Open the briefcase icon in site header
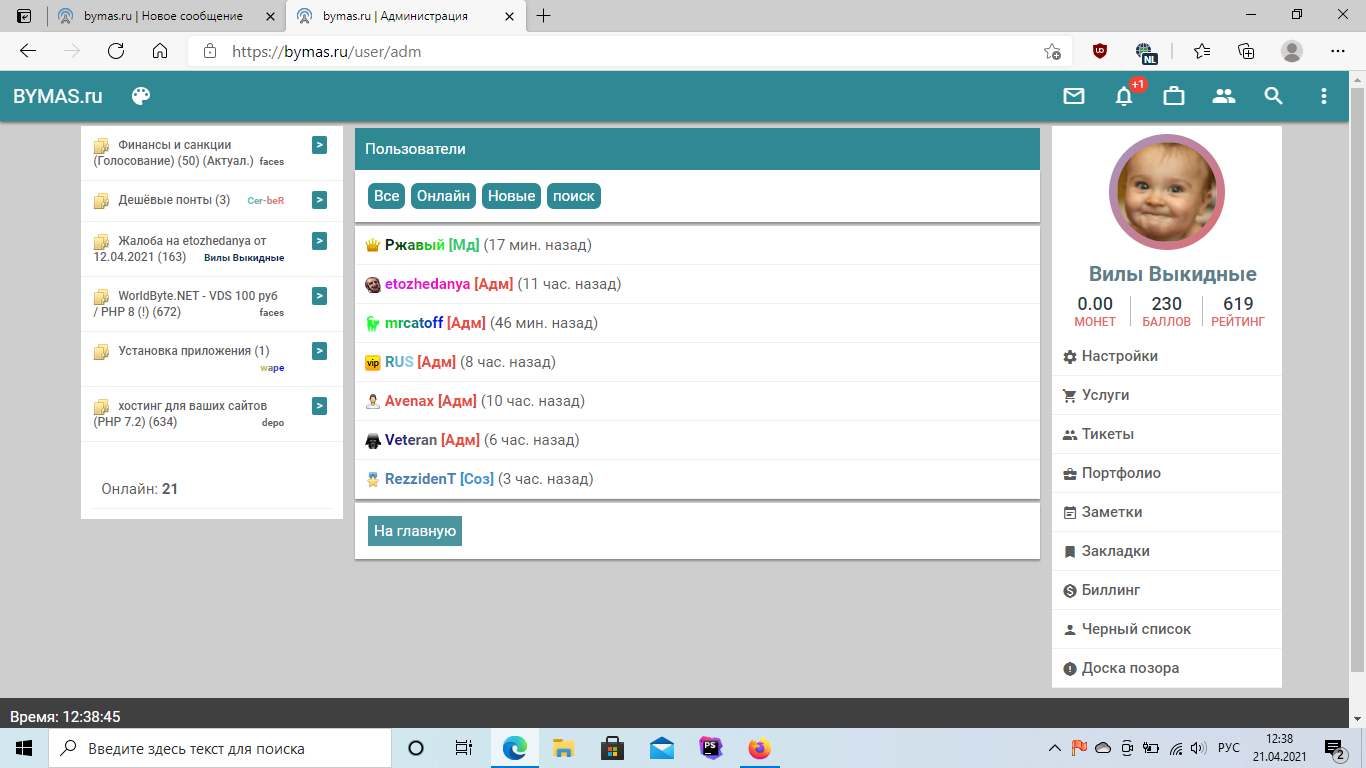This screenshot has width=1366, height=768. pyautogui.click(x=1173, y=96)
